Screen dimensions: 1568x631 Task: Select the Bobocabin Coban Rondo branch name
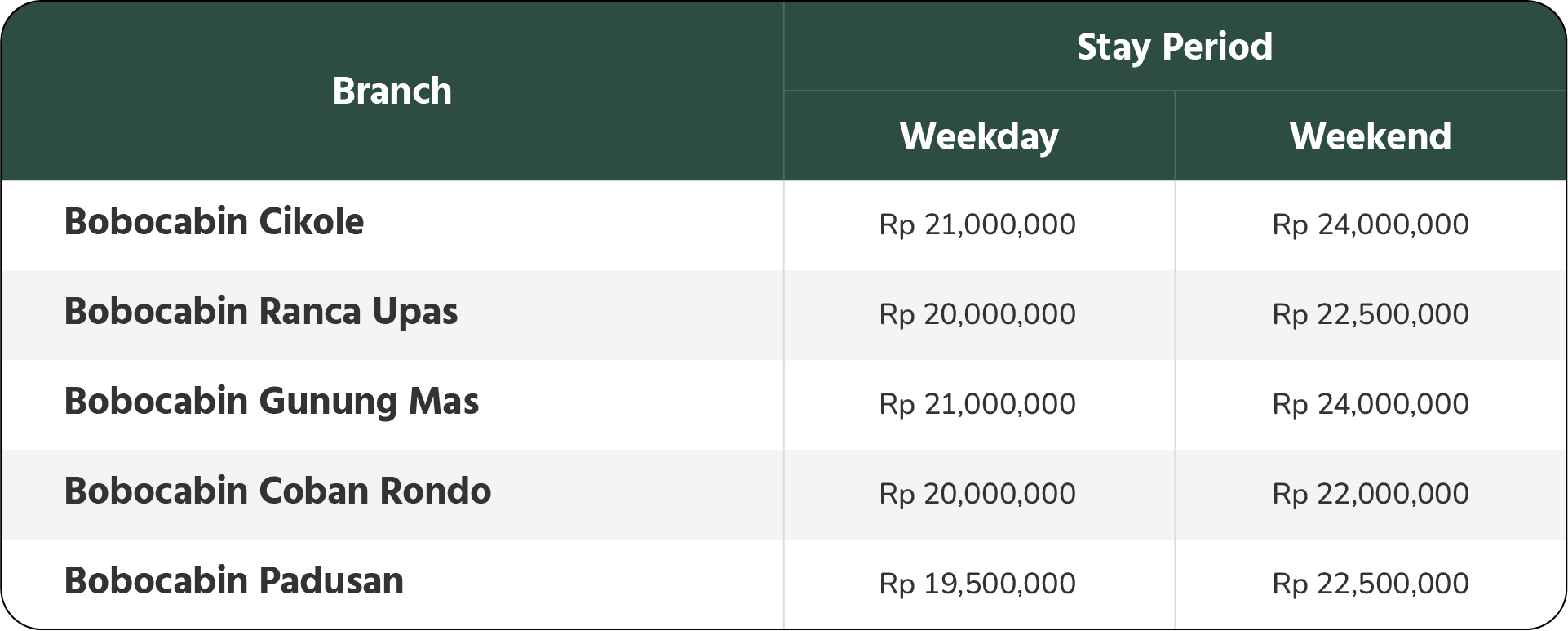(277, 491)
